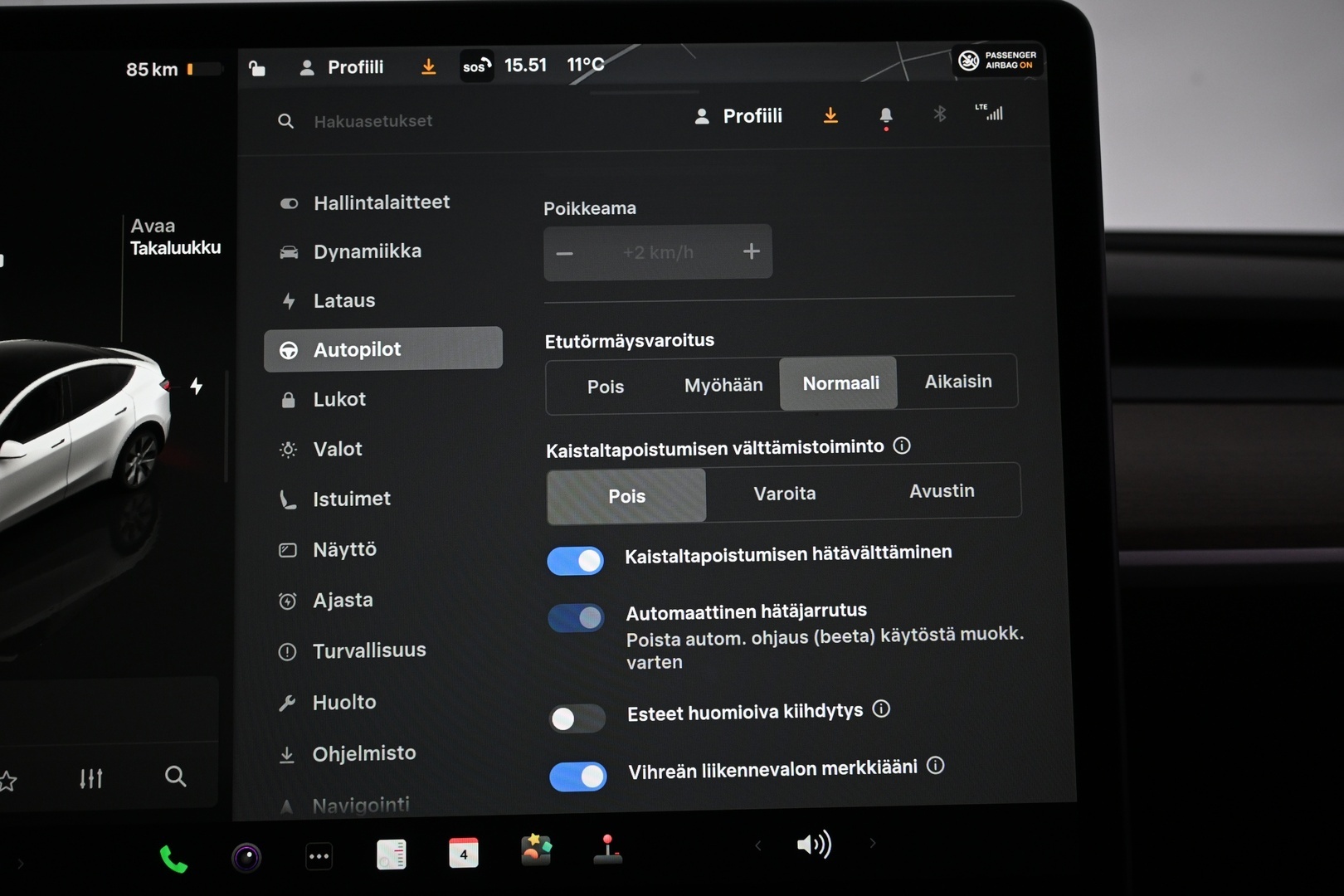Open the phone app icon
Screen dimensions: 1344x896
coord(173,859)
